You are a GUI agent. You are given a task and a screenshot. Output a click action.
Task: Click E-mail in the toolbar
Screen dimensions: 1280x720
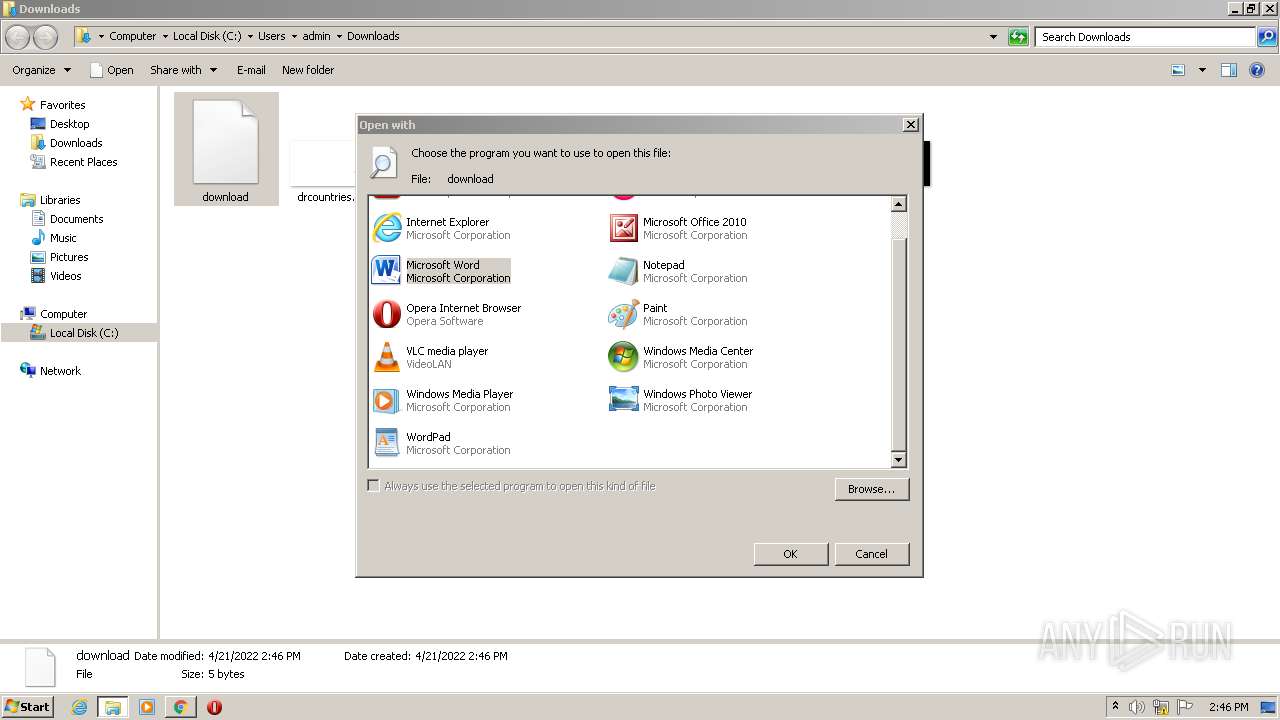coord(251,70)
